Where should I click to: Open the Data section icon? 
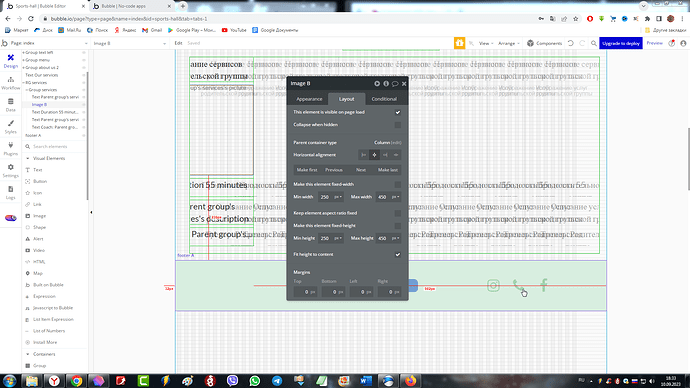pyautogui.click(x=11, y=105)
